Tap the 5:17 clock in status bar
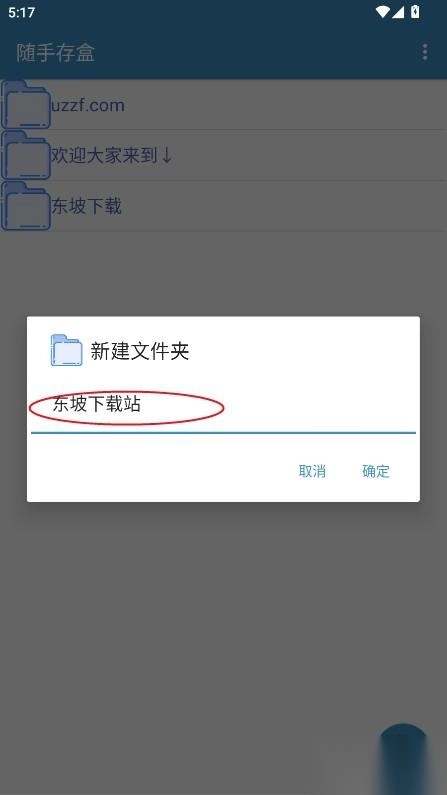The height and width of the screenshot is (795, 447). (21, 12)
